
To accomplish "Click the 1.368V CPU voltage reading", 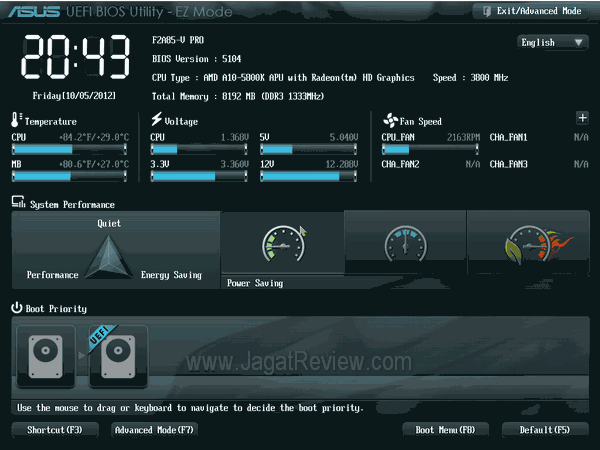I will tap(235, 137).
